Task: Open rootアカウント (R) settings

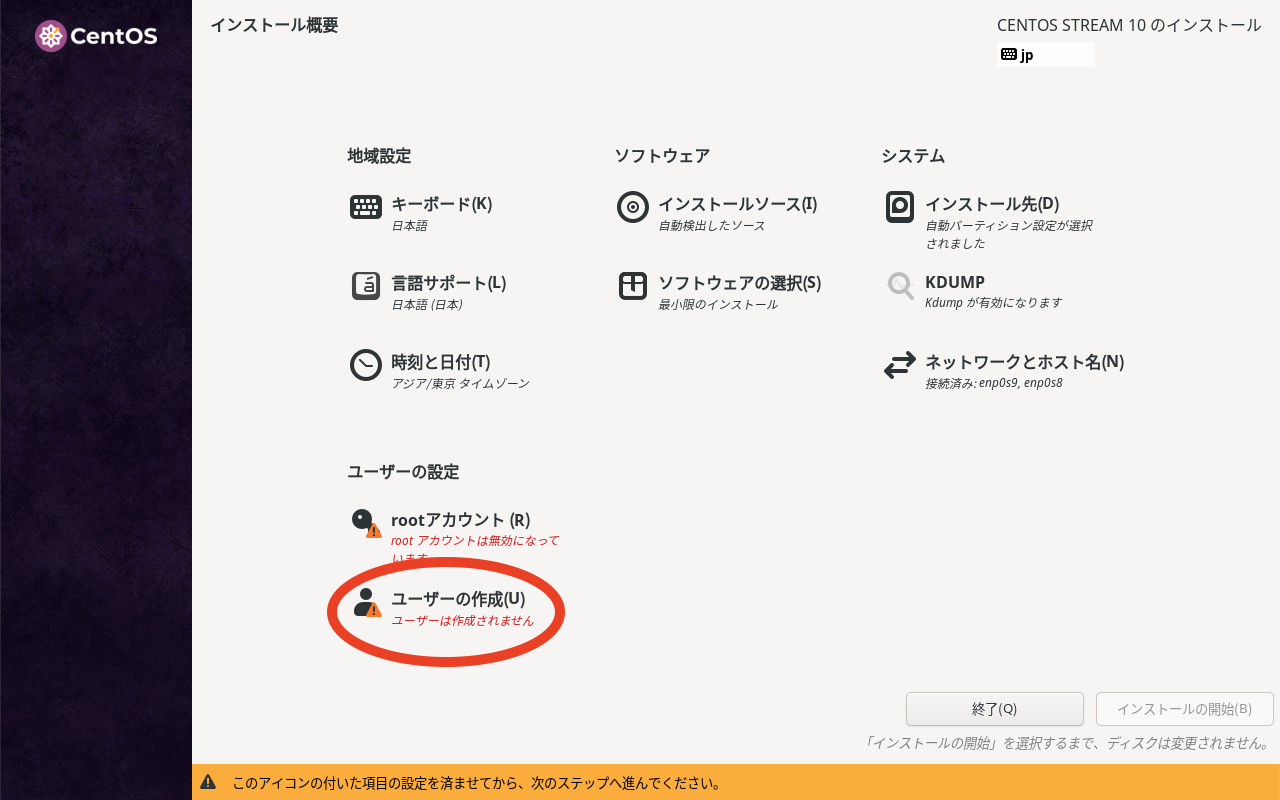Action: click(x=460, y=520)
